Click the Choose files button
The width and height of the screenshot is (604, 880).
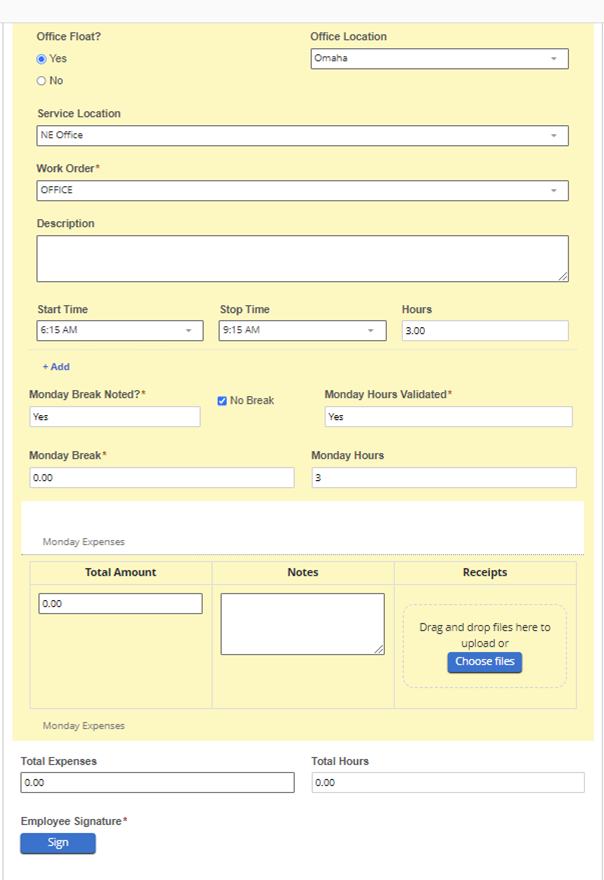[484, 662]
